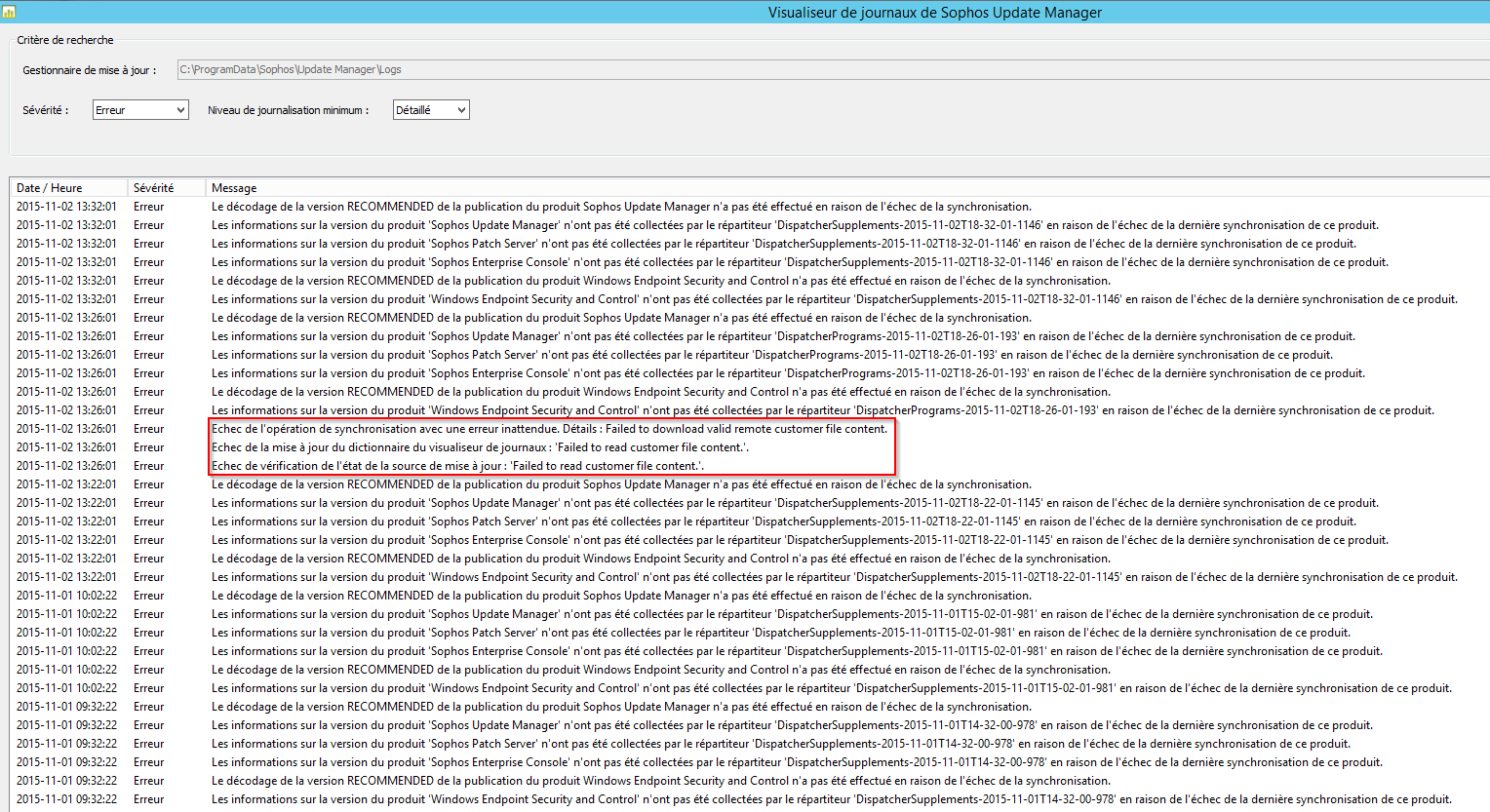Select the 13:32:01 Sophos Update Manager RECOMMENDED decoding message

[621, 207]
